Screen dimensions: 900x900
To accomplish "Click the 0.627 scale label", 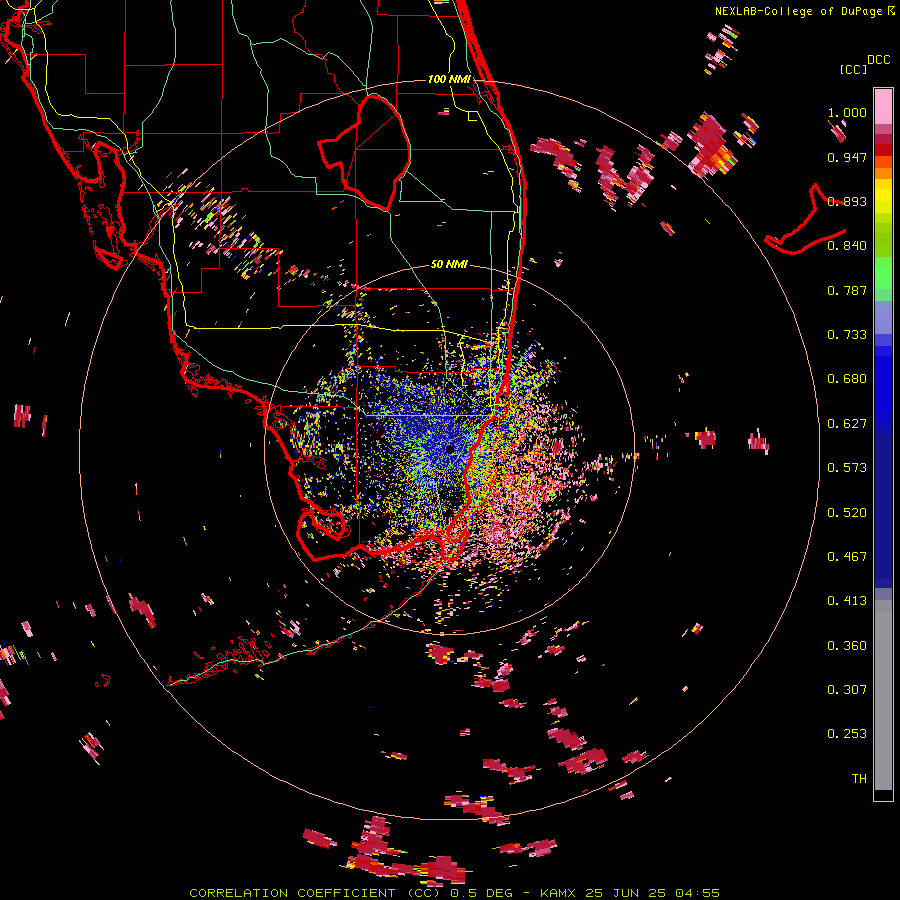I will point(847,424).
